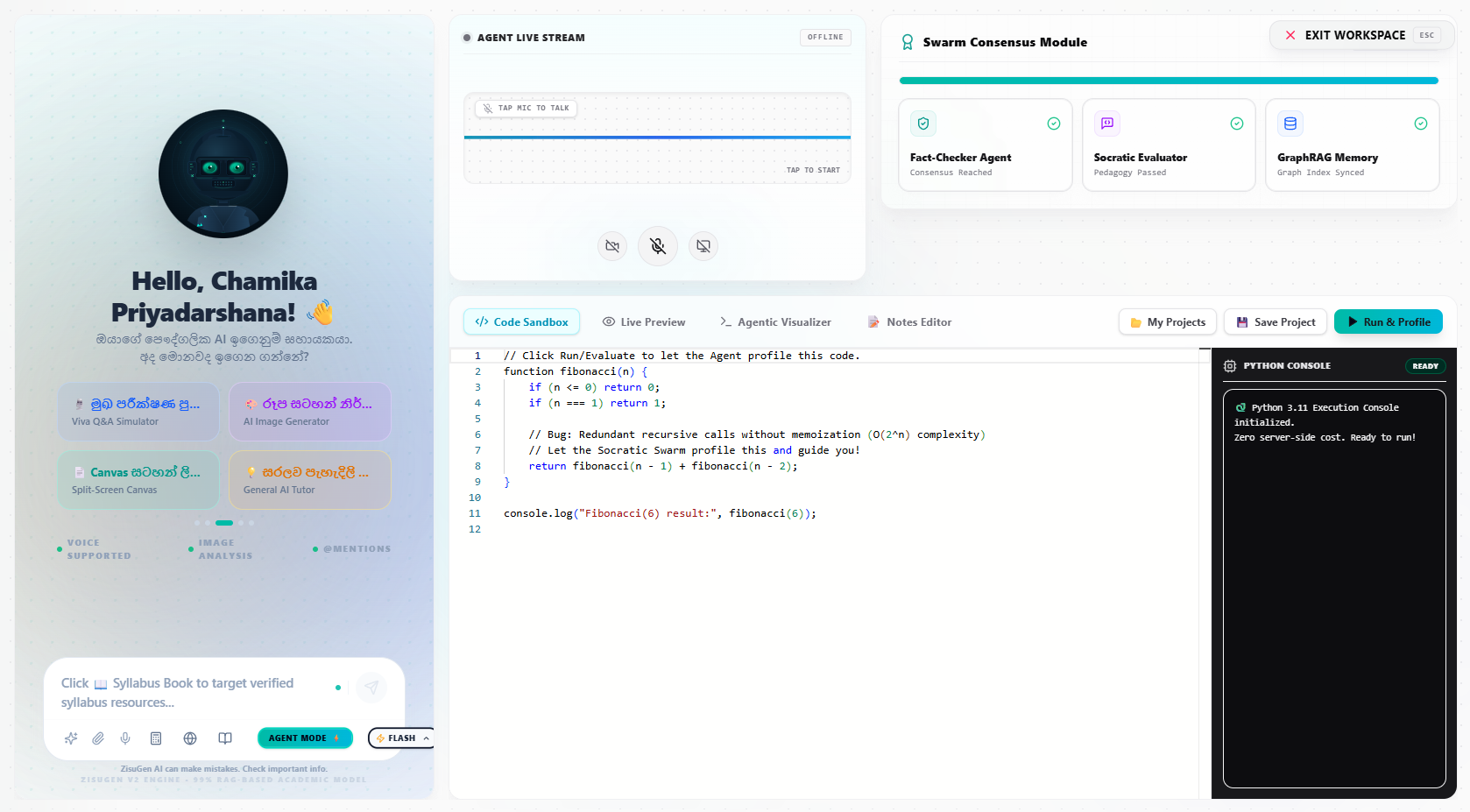The image size is (1470, 812).
Task: Click the function fibonacci(n) line
Action: coord(576,371)
